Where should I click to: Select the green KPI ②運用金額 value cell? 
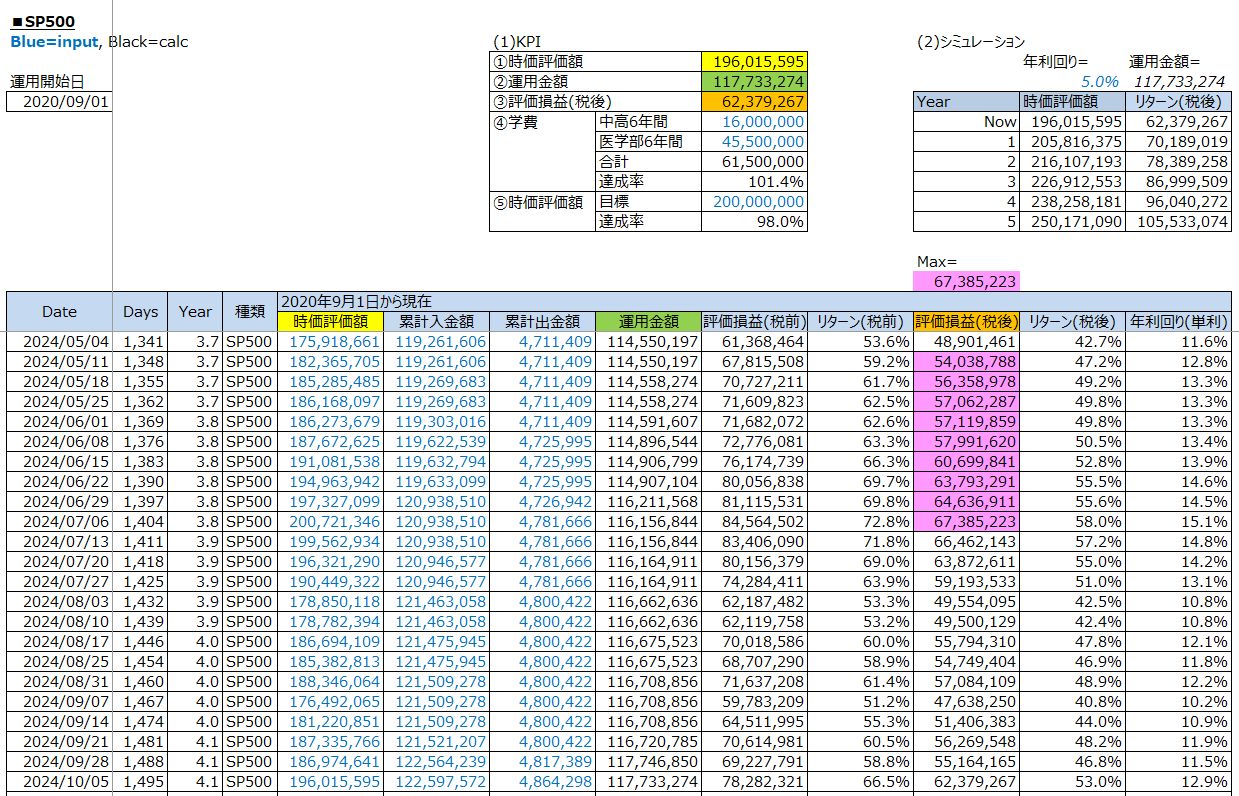coord(754,81)
